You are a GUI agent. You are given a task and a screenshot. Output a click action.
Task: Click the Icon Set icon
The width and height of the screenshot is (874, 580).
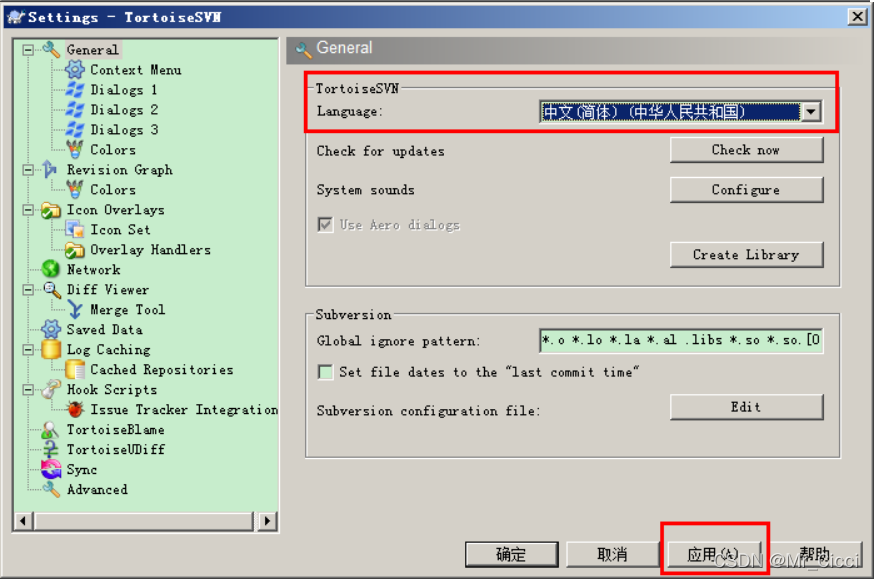click(x=75, y=230)
